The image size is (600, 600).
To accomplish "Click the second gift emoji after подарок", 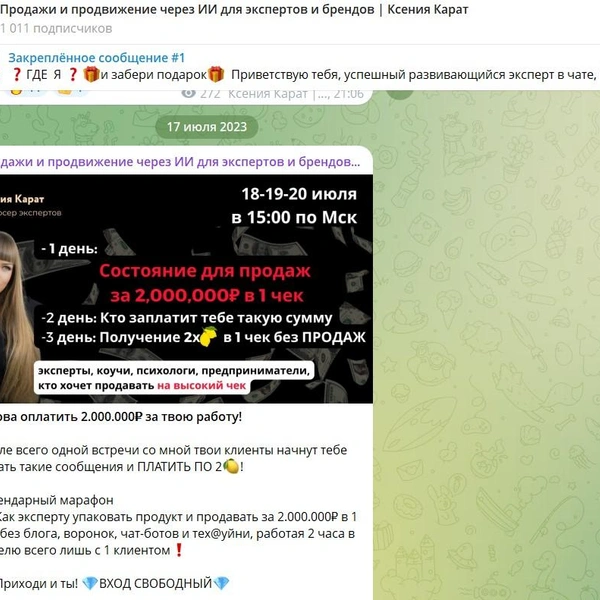I will (216, 74).
